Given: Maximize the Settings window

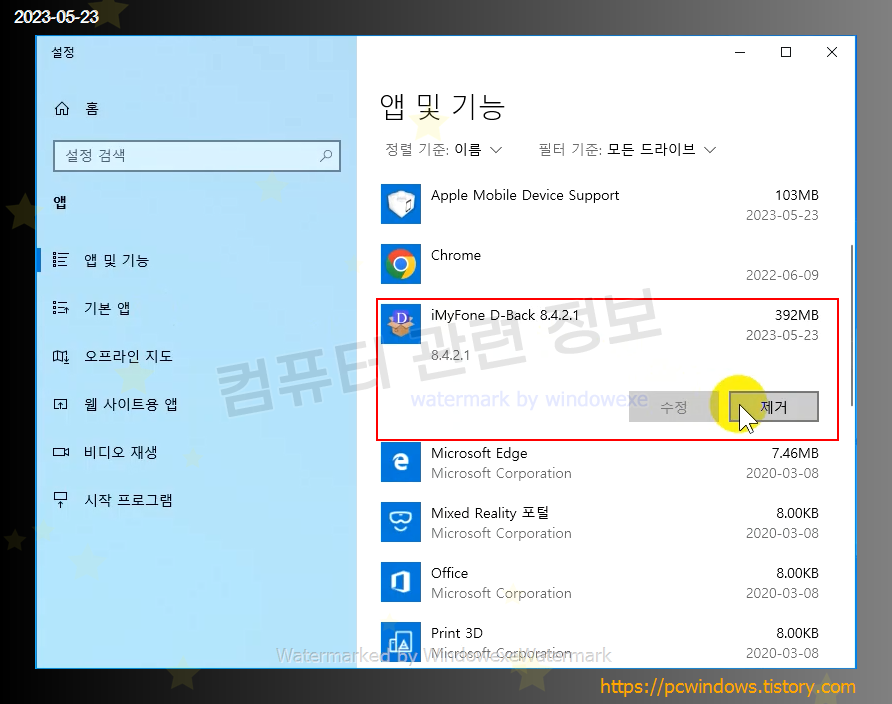Looking at the screenshot, I should tap(786, 52).
